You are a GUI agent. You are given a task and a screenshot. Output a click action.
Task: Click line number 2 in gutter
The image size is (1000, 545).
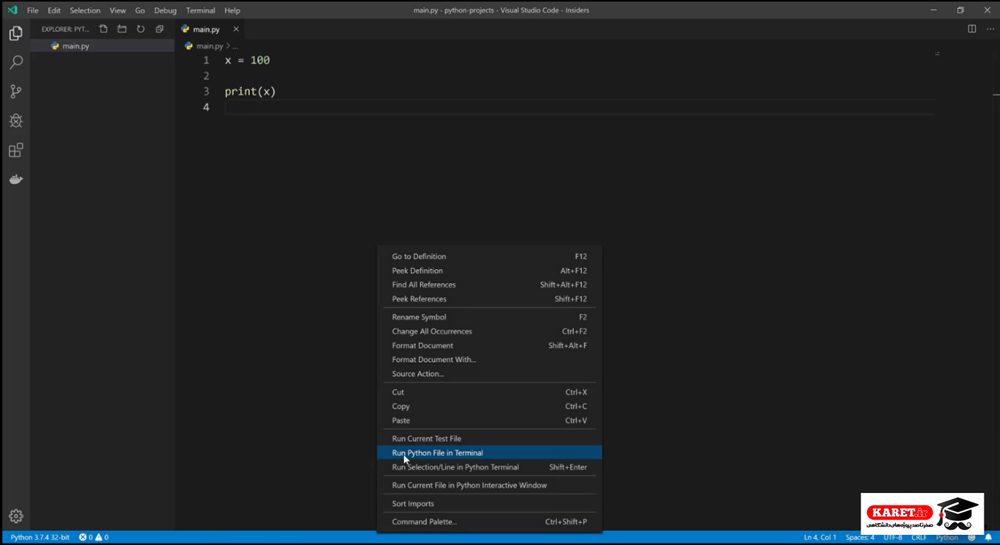click(206, 76)
